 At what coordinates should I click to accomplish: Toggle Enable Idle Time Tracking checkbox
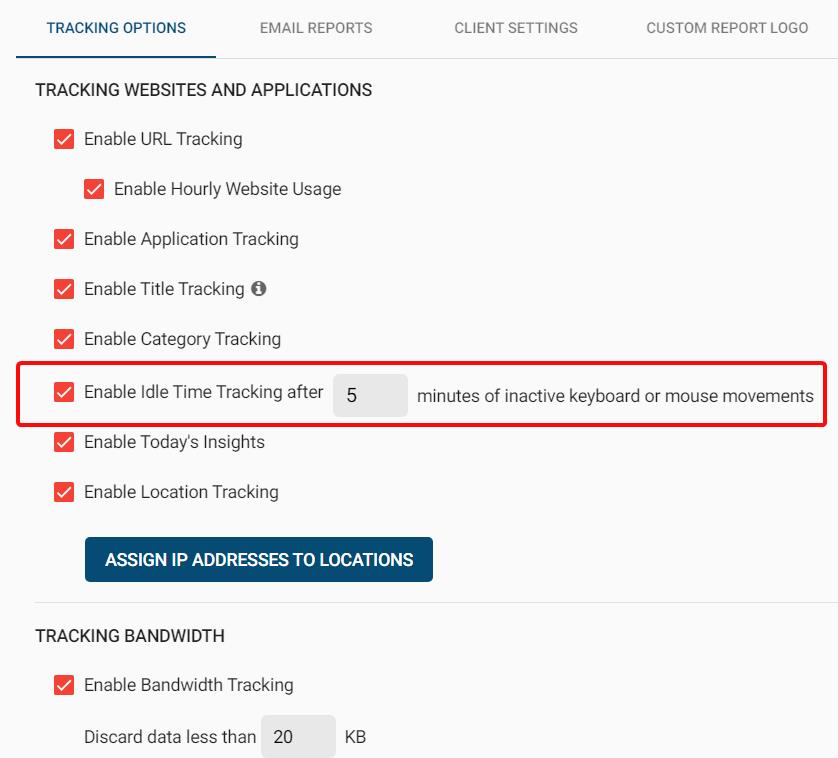(64, 392)
